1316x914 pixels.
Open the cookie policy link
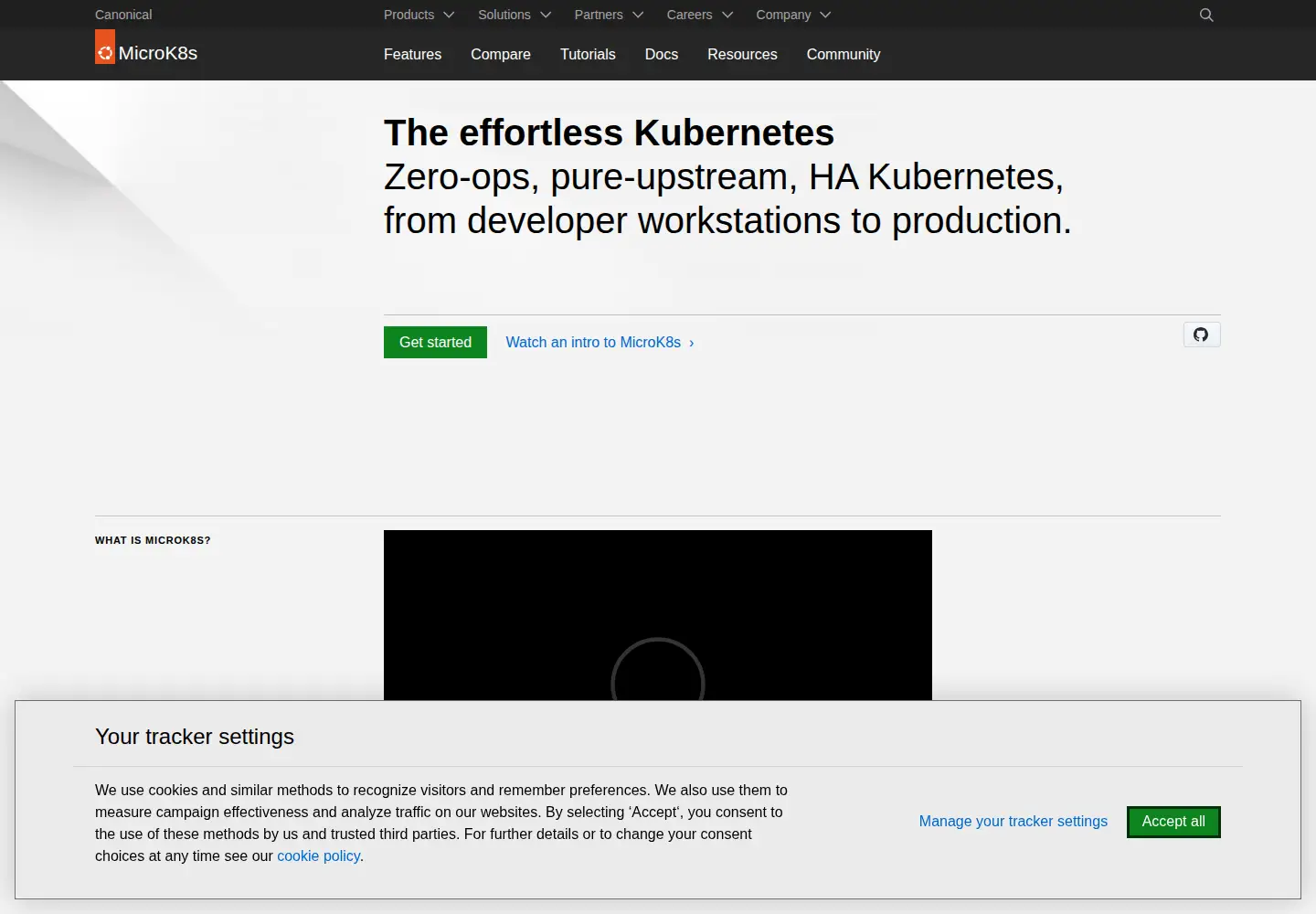[x=319, y=856]
